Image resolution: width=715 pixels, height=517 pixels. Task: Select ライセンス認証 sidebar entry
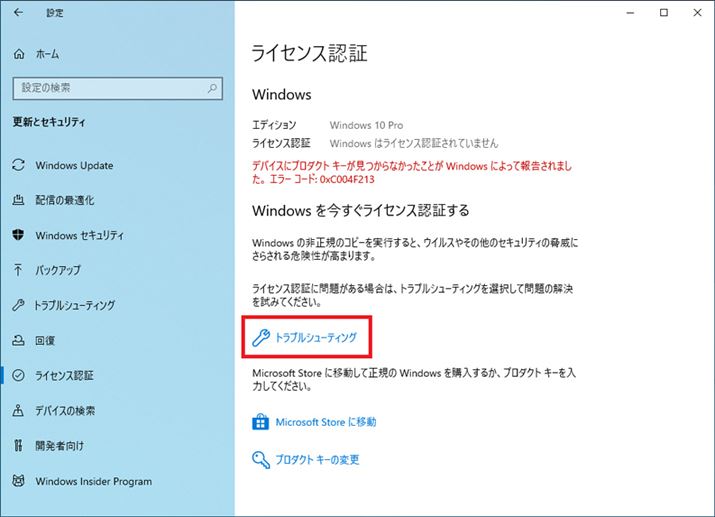click(x=64, y=376)
